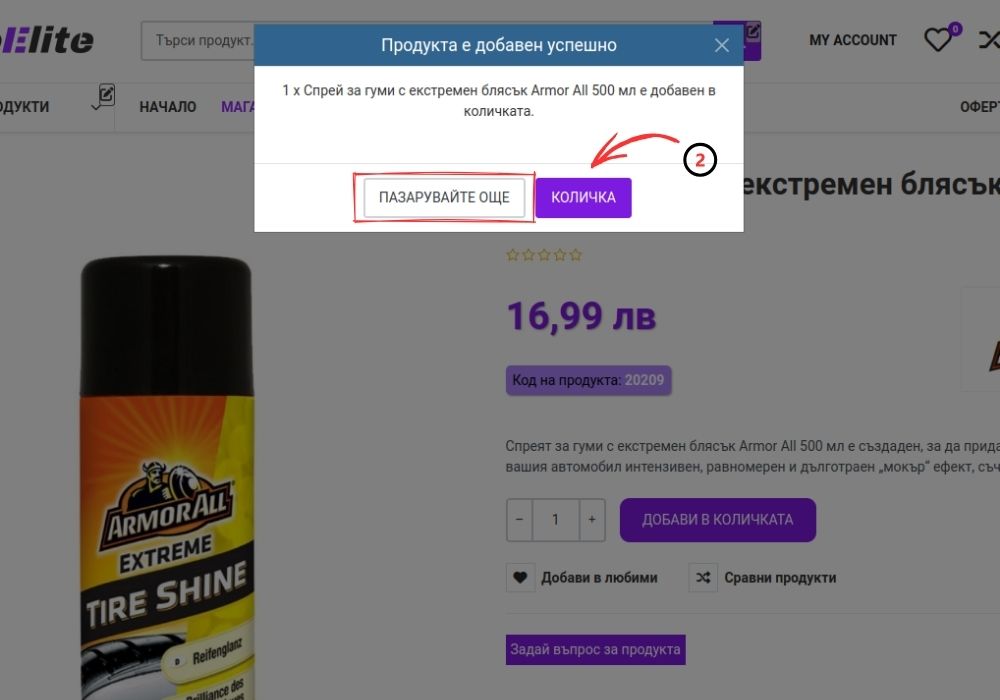Viewport: 1000px width, 700px height.
Task: Rate product using the last star
Action: [576, 255]
